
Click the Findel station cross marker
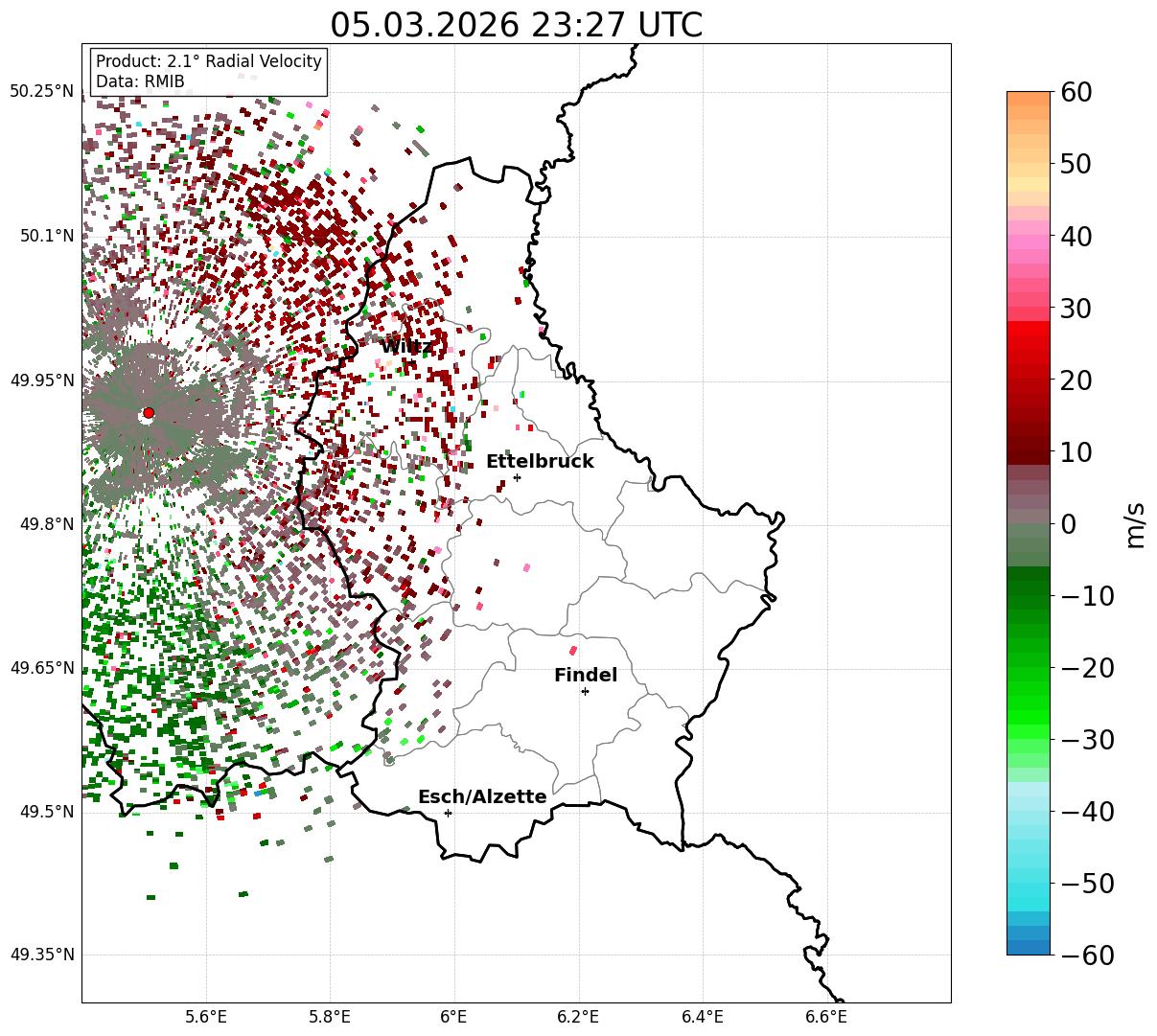(585, 691)
